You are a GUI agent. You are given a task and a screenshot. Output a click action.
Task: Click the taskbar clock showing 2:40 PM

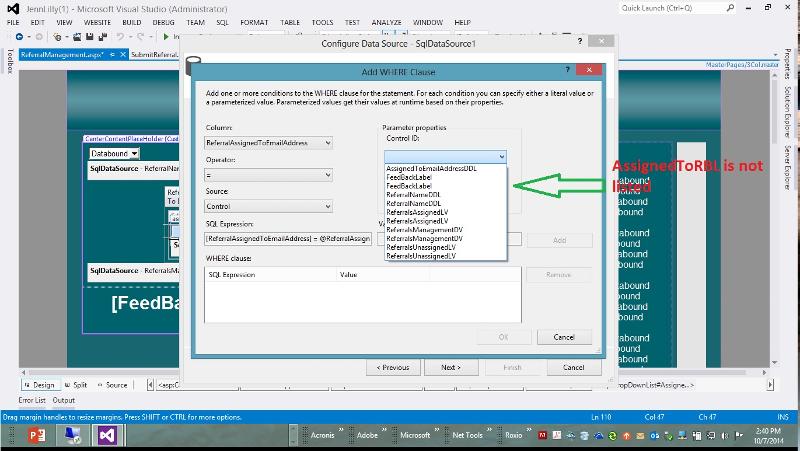click(x=768, y=436)
